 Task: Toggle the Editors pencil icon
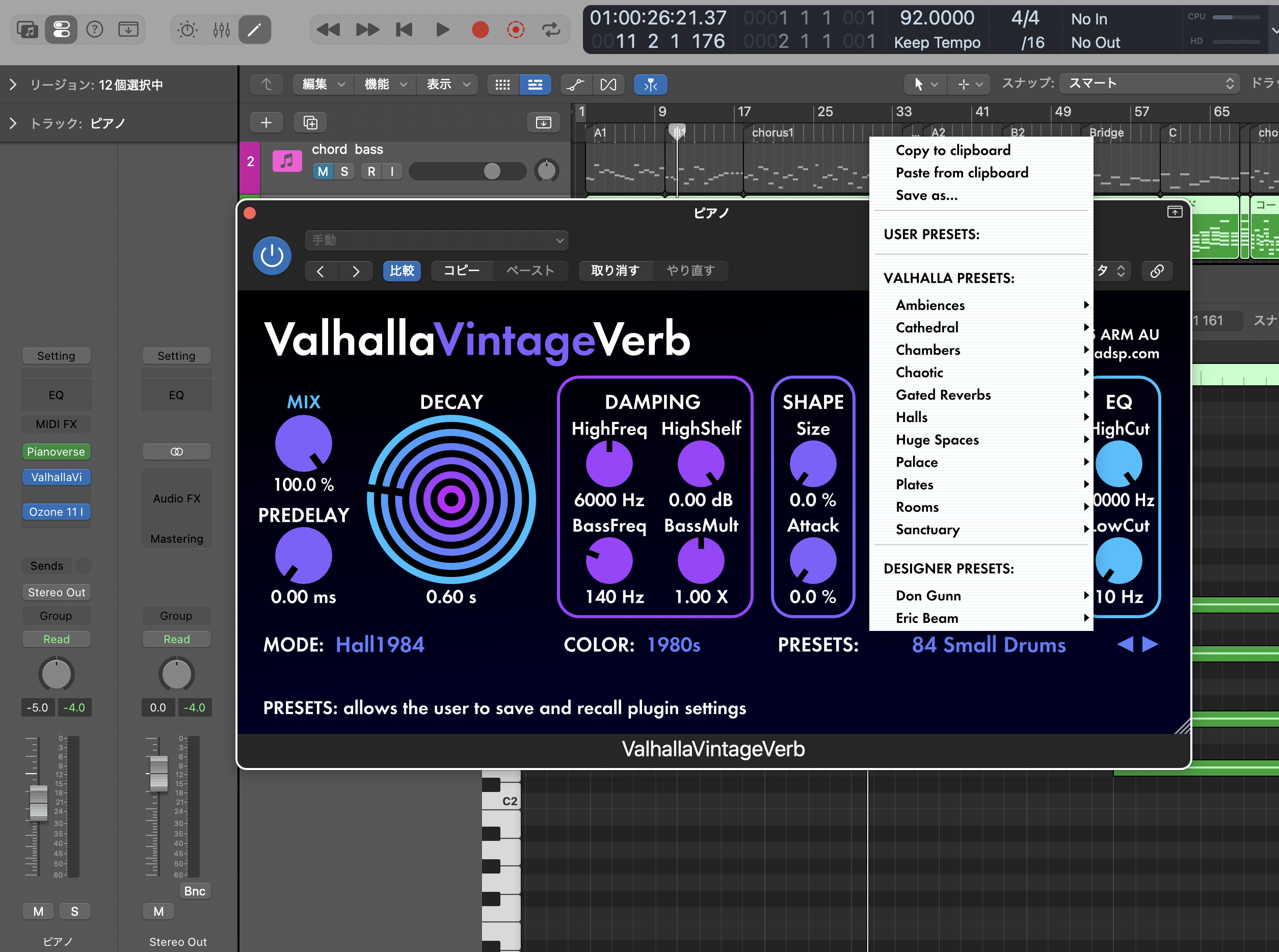[x=254, y=30]
